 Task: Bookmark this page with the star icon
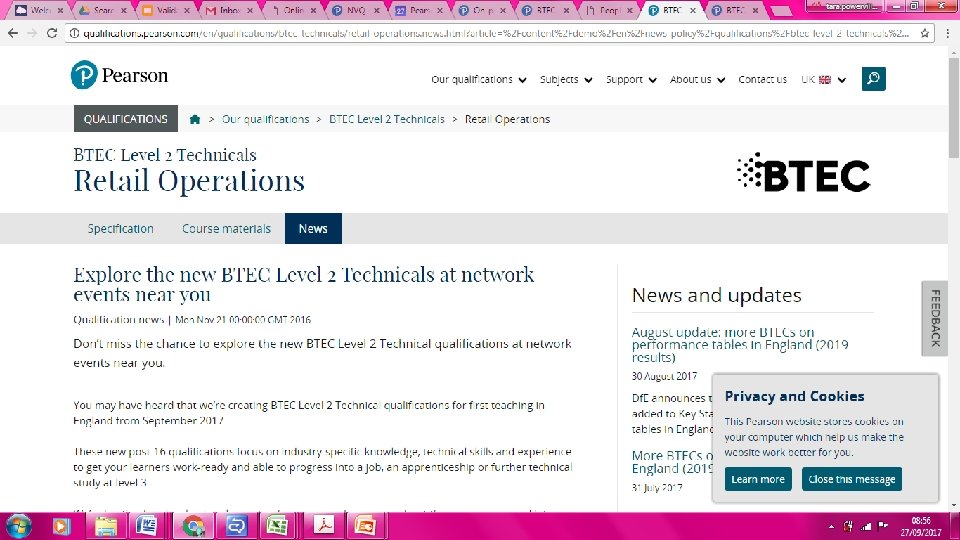pos(924,33)
